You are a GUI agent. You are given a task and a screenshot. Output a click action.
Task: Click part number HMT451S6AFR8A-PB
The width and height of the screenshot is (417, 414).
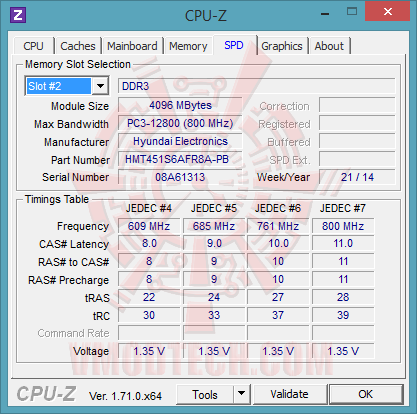180,159
